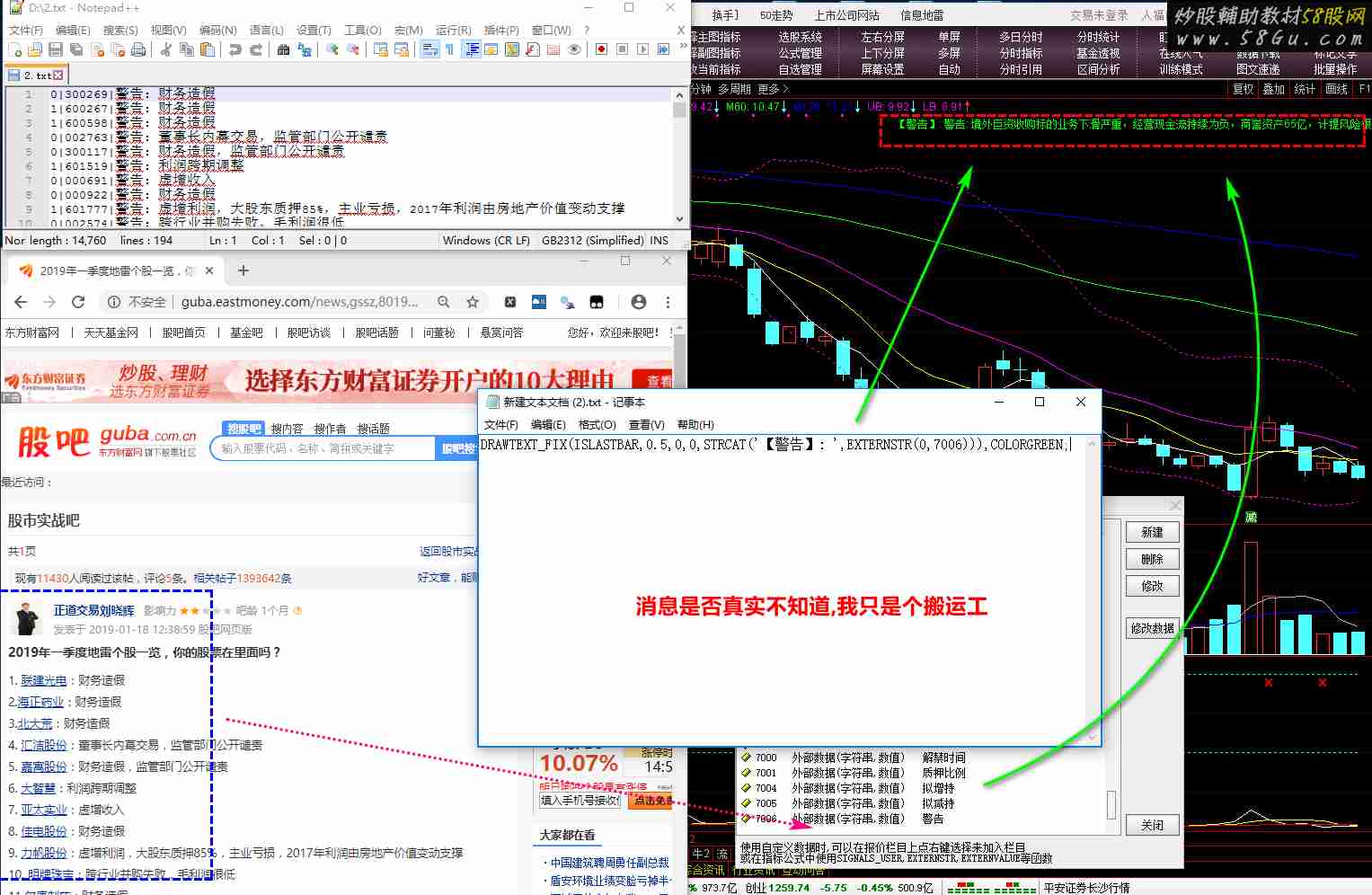
Task: Click the Chrome address bar URL
Action: 300,302
